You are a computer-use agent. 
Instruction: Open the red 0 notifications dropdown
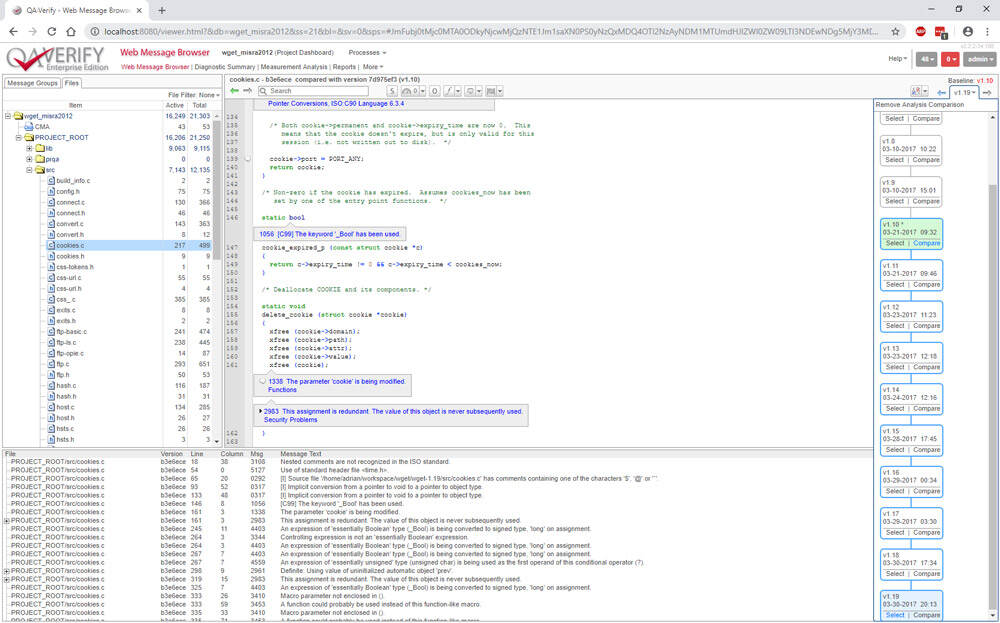coord(950,59)
